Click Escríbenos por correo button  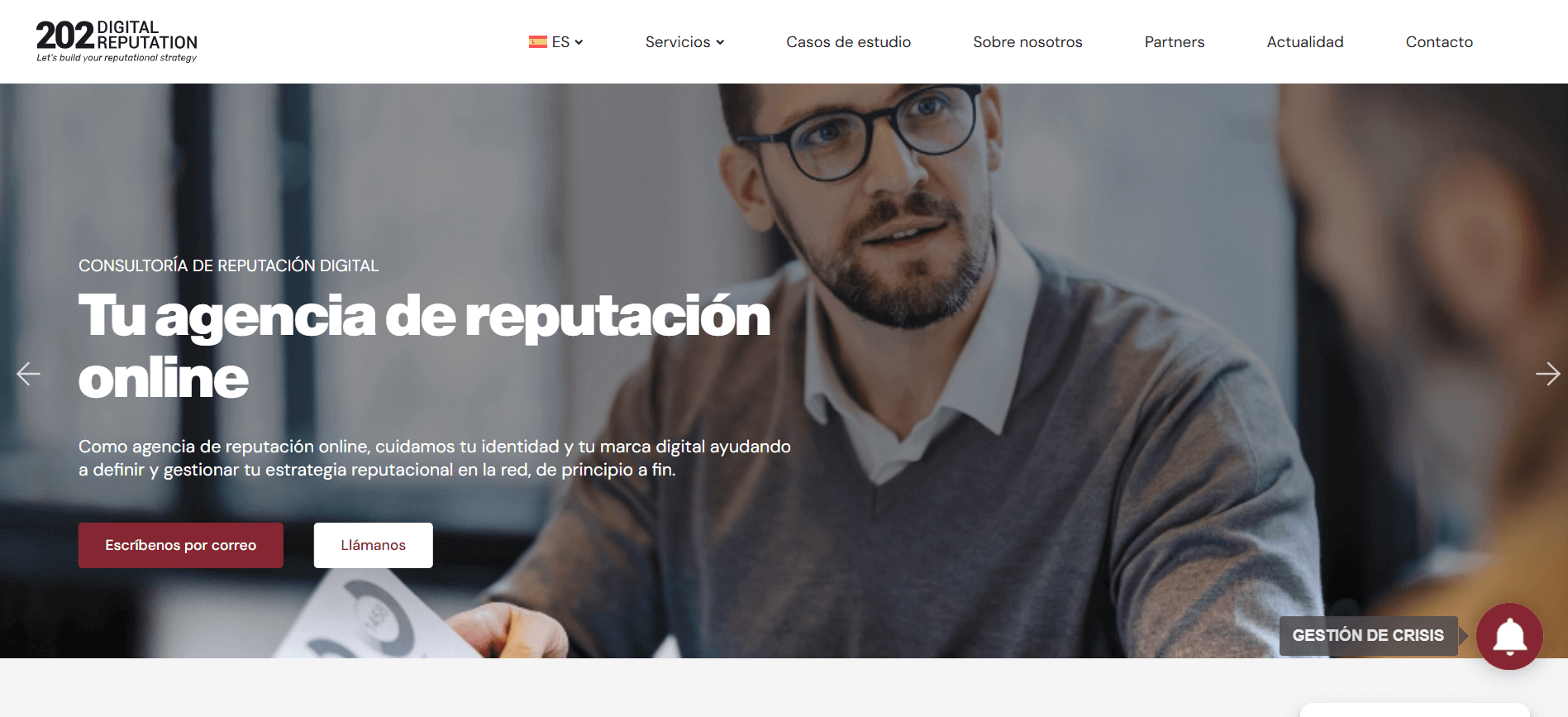coord(181,545)
